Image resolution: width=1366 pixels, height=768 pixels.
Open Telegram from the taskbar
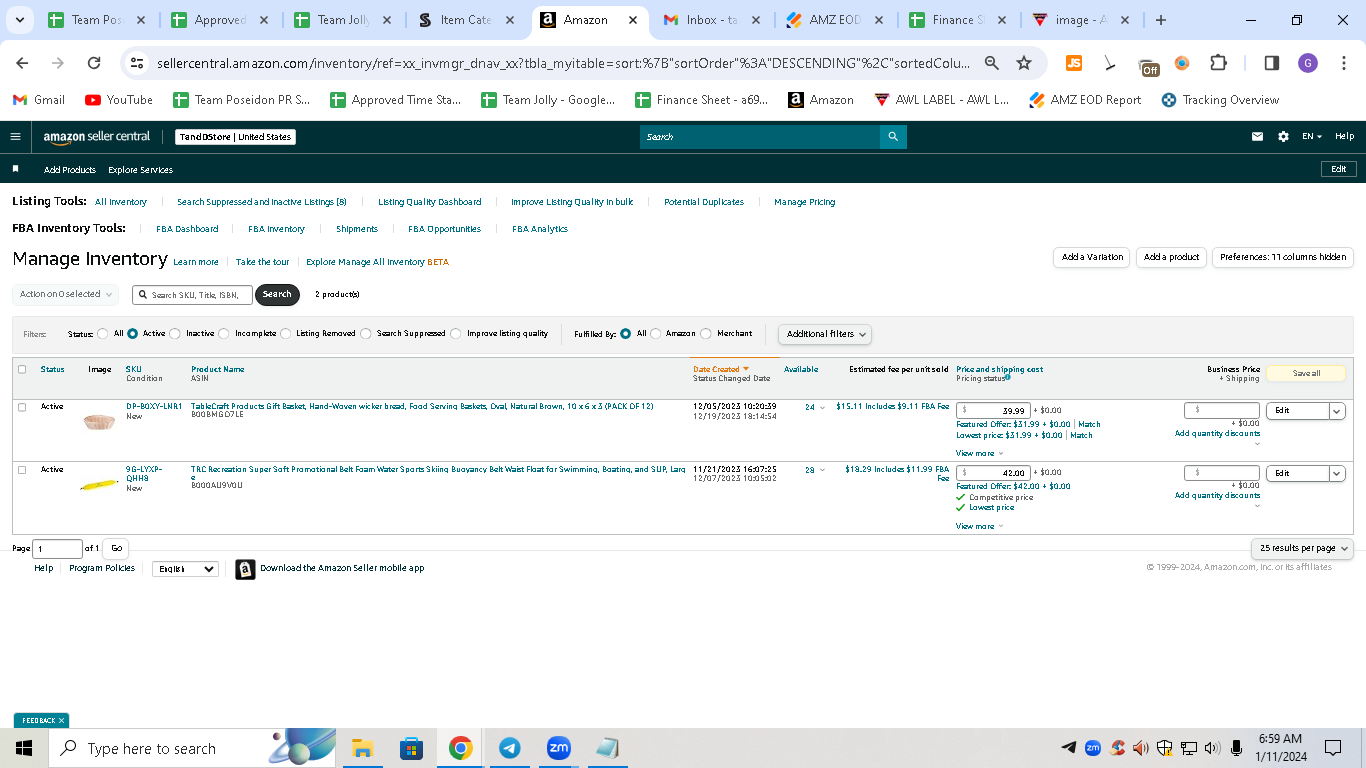click(x=510, y=748)
